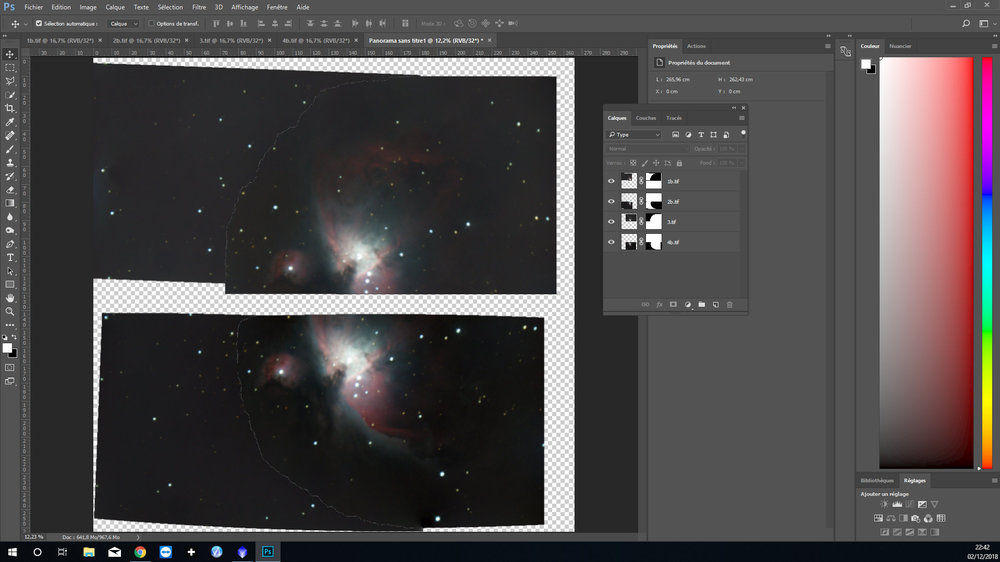Select the Gradient tool
1000x562 pixels.
point(10,203)
